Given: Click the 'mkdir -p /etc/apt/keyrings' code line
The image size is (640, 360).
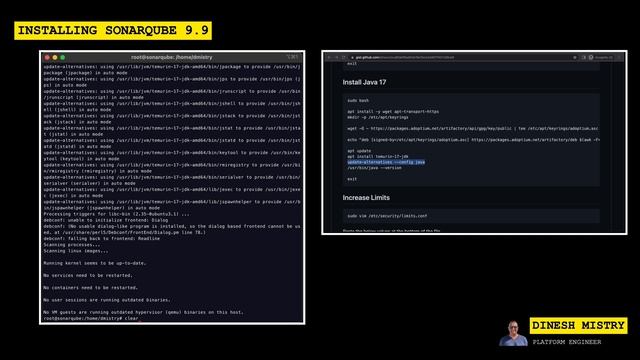Looking at the screenshot, I should pos(378,117).
